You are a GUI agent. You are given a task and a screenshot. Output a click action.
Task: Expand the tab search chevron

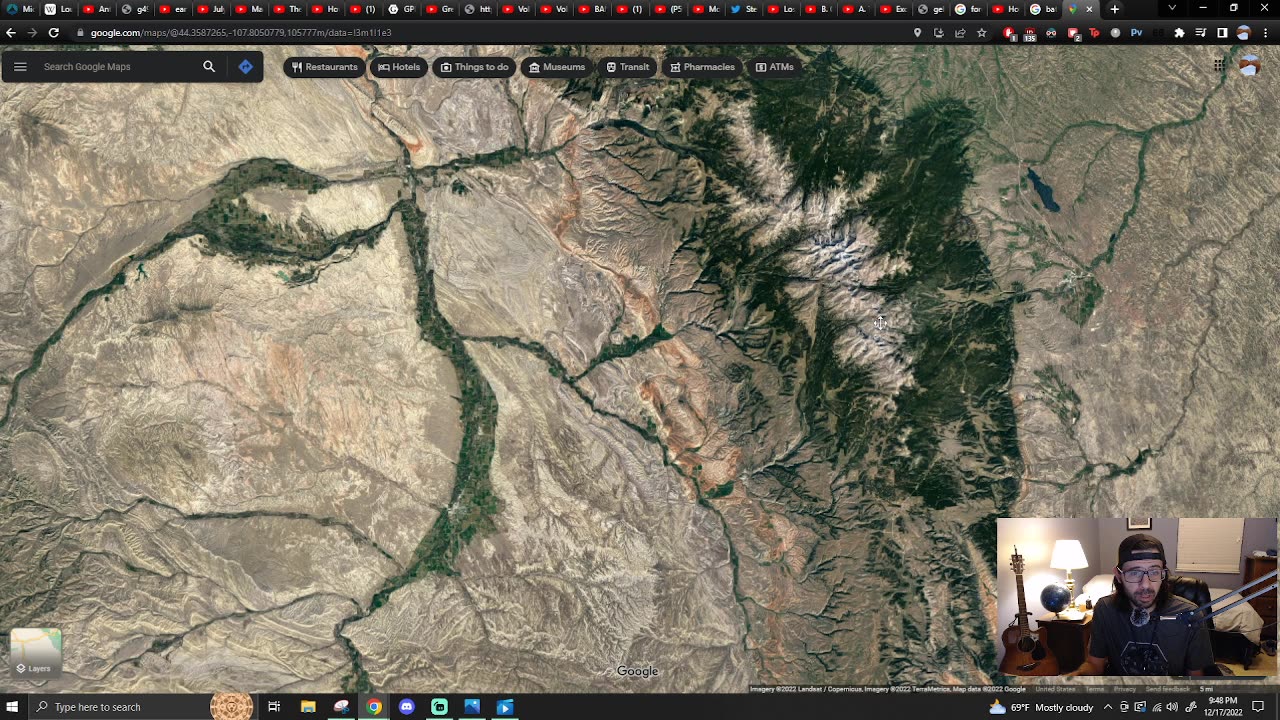point(1172,9)
